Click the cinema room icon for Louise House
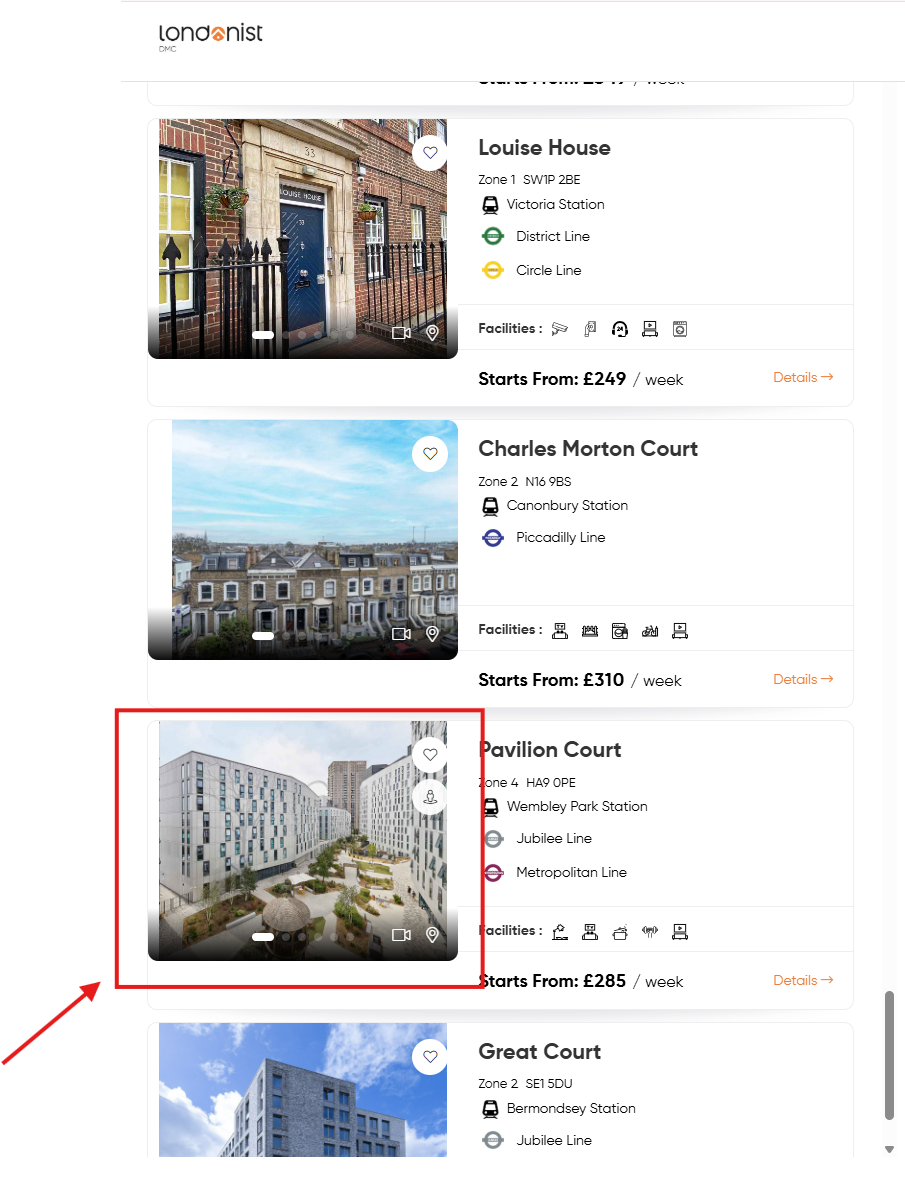The height and width of the screenshot is (1185, 905). pyautogui.click(x=650, y=329)
